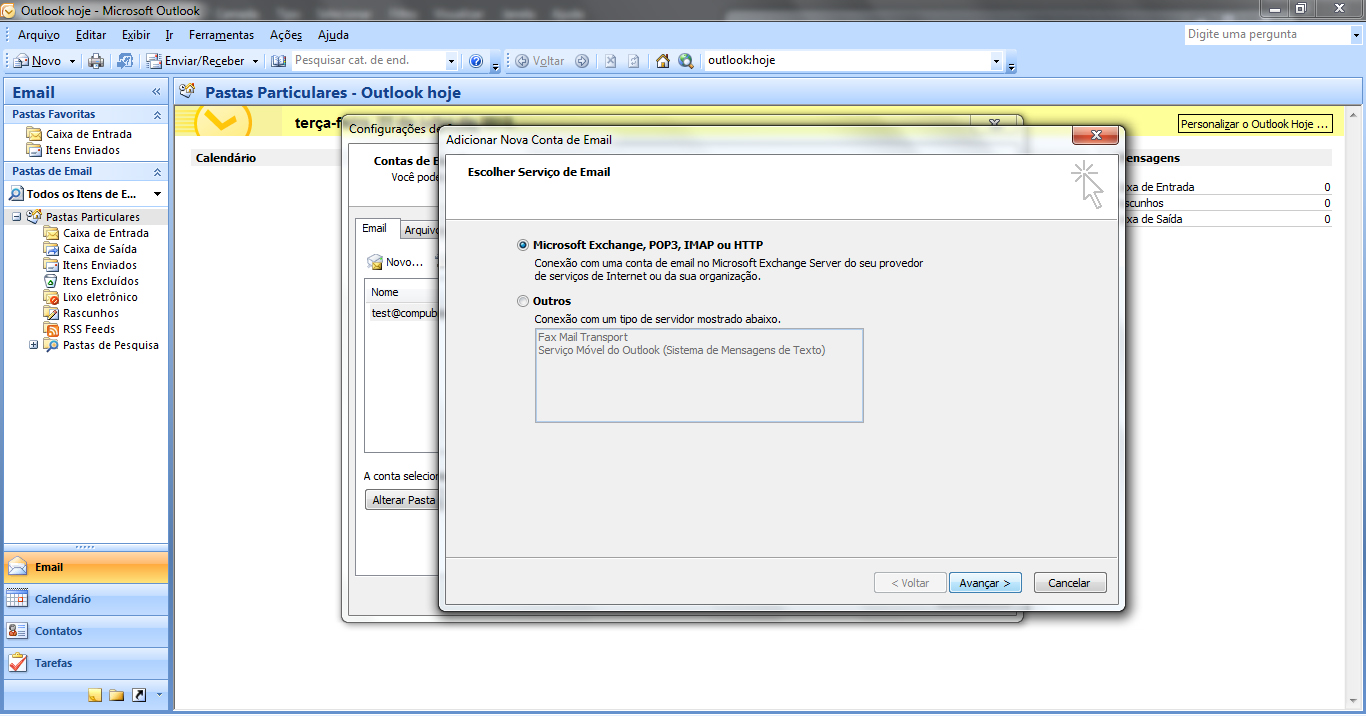Collapse the Pastas Particulares tree node
1366x716 pixels.
coord(17,217)
